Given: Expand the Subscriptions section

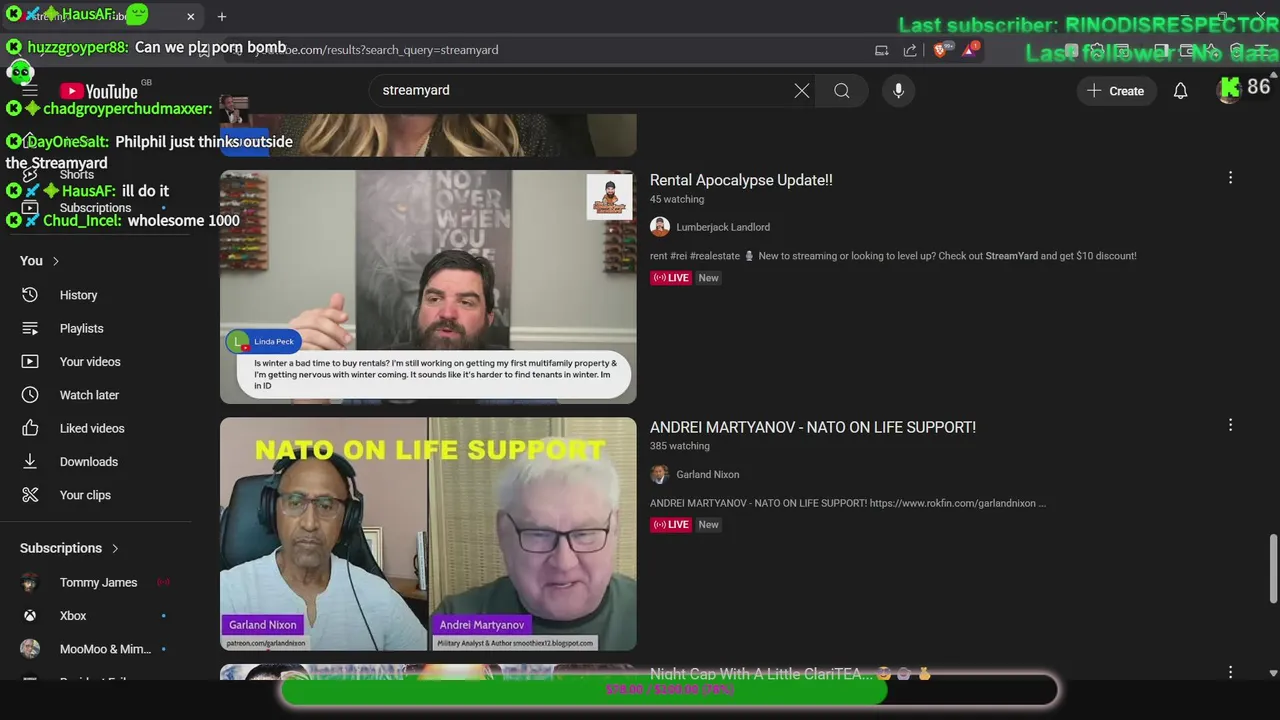Looking at the screenshot, I should (x=115, y=548).
